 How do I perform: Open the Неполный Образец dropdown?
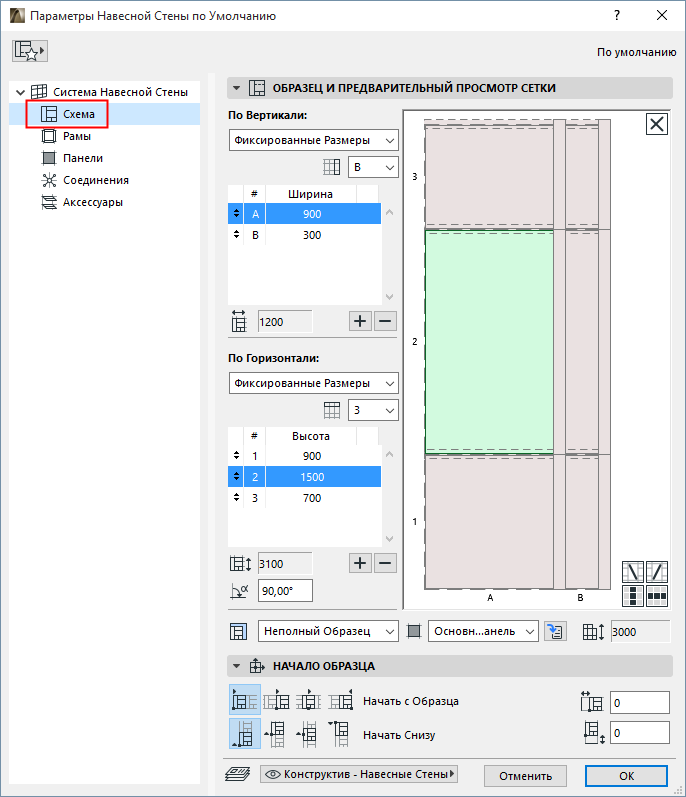point(328,631)
